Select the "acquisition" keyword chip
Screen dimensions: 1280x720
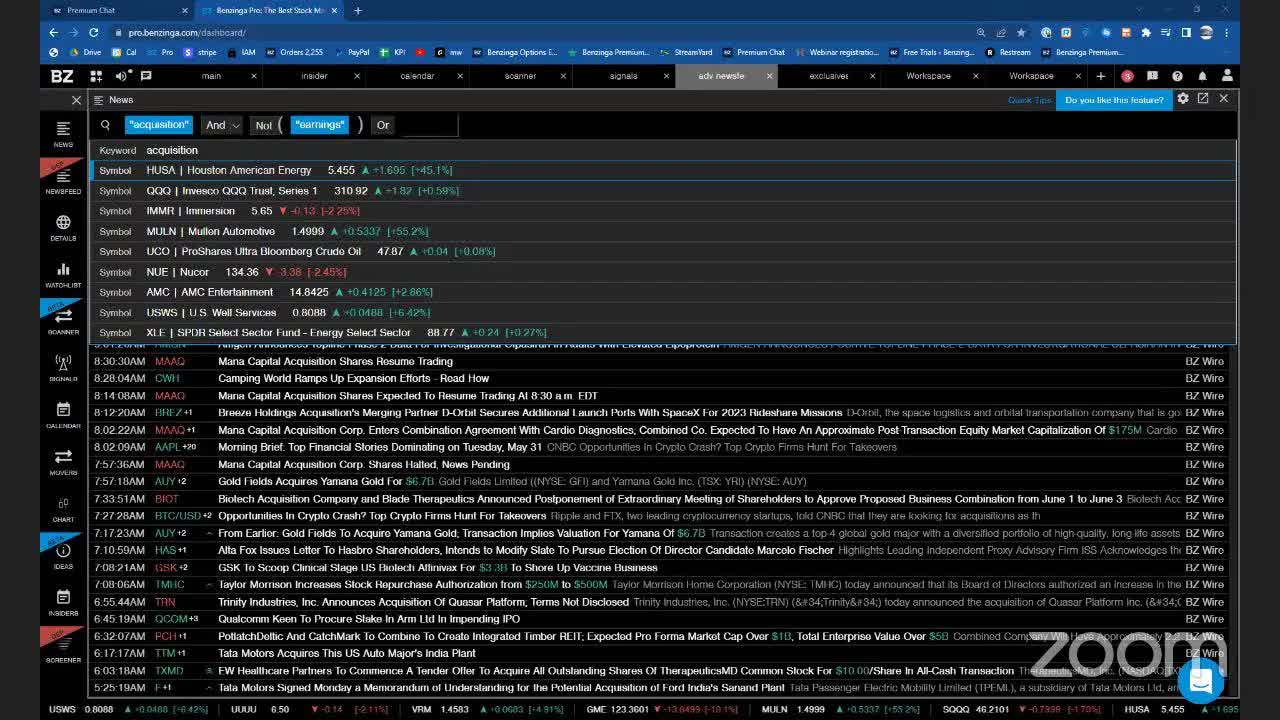point(158,125)
